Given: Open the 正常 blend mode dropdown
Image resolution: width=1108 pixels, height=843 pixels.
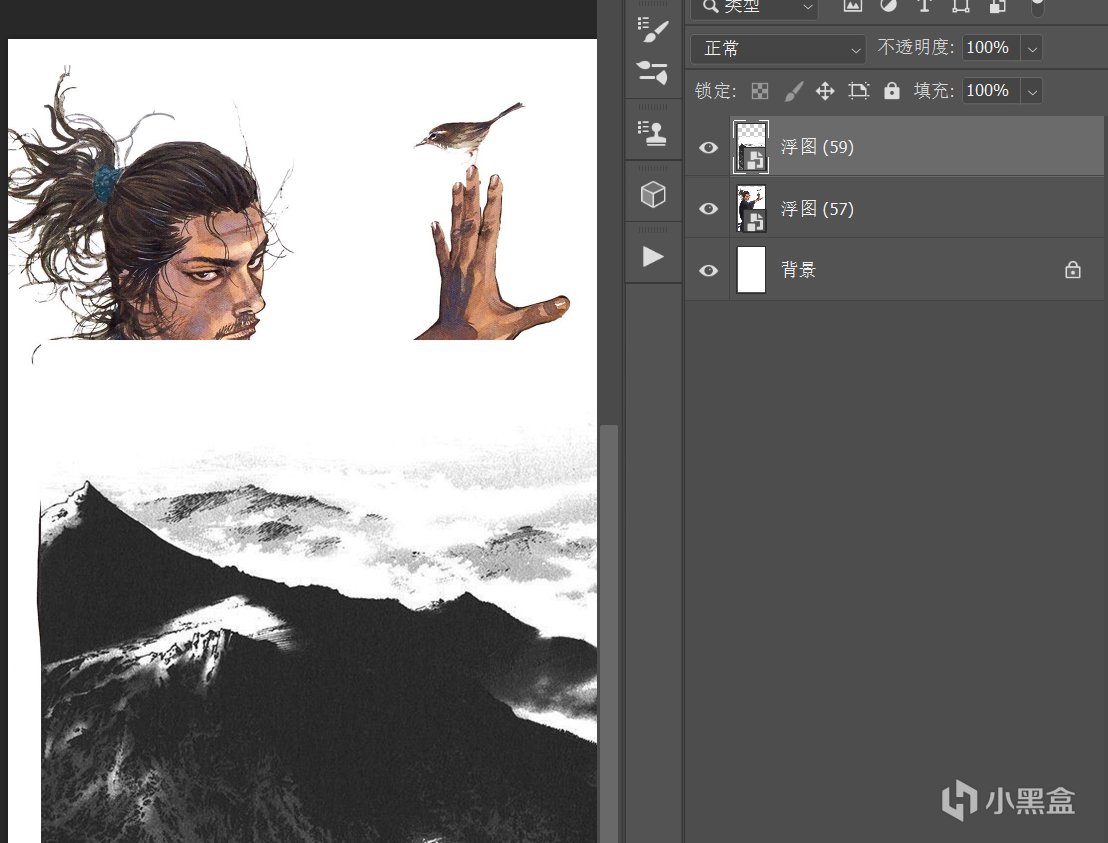Looking at the screenshot, I should click(778, 48).
